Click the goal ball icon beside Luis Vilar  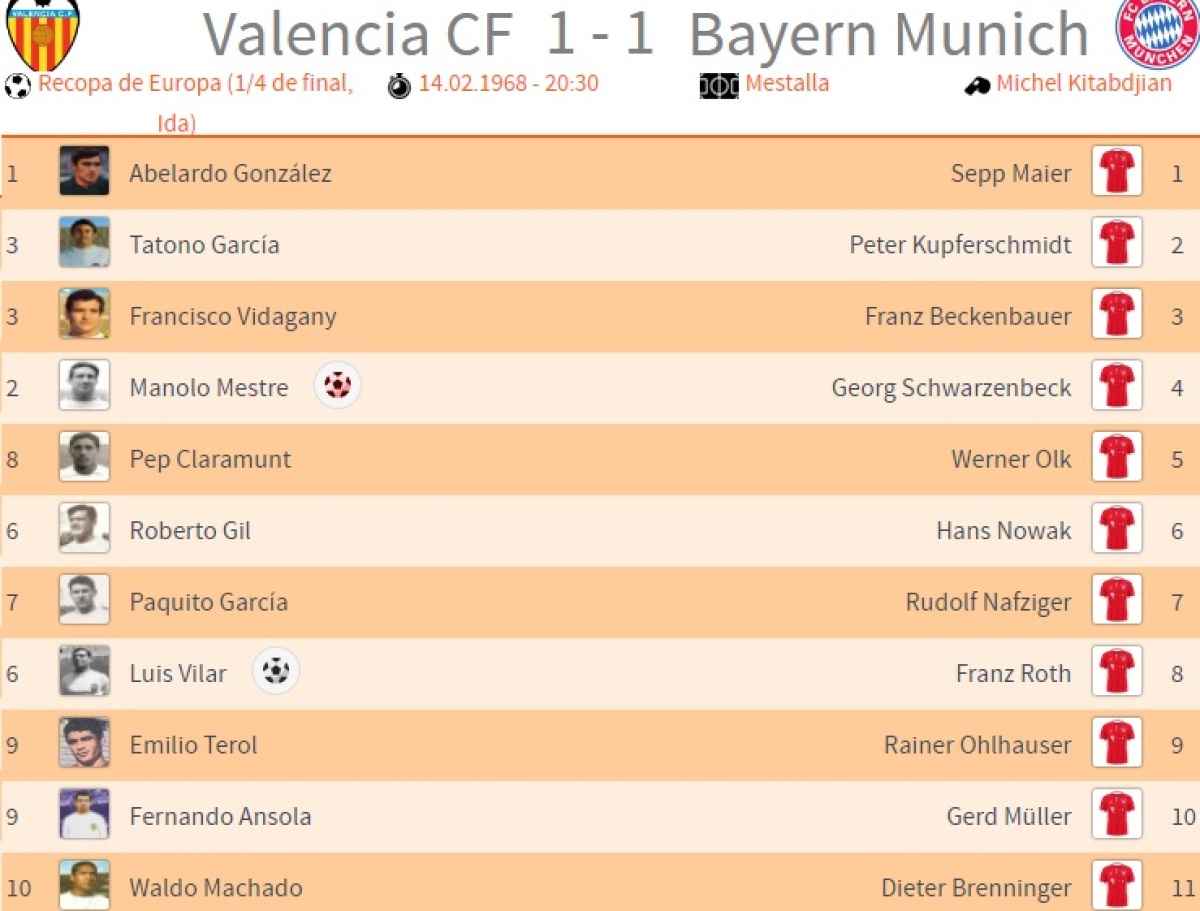point(276,672)
